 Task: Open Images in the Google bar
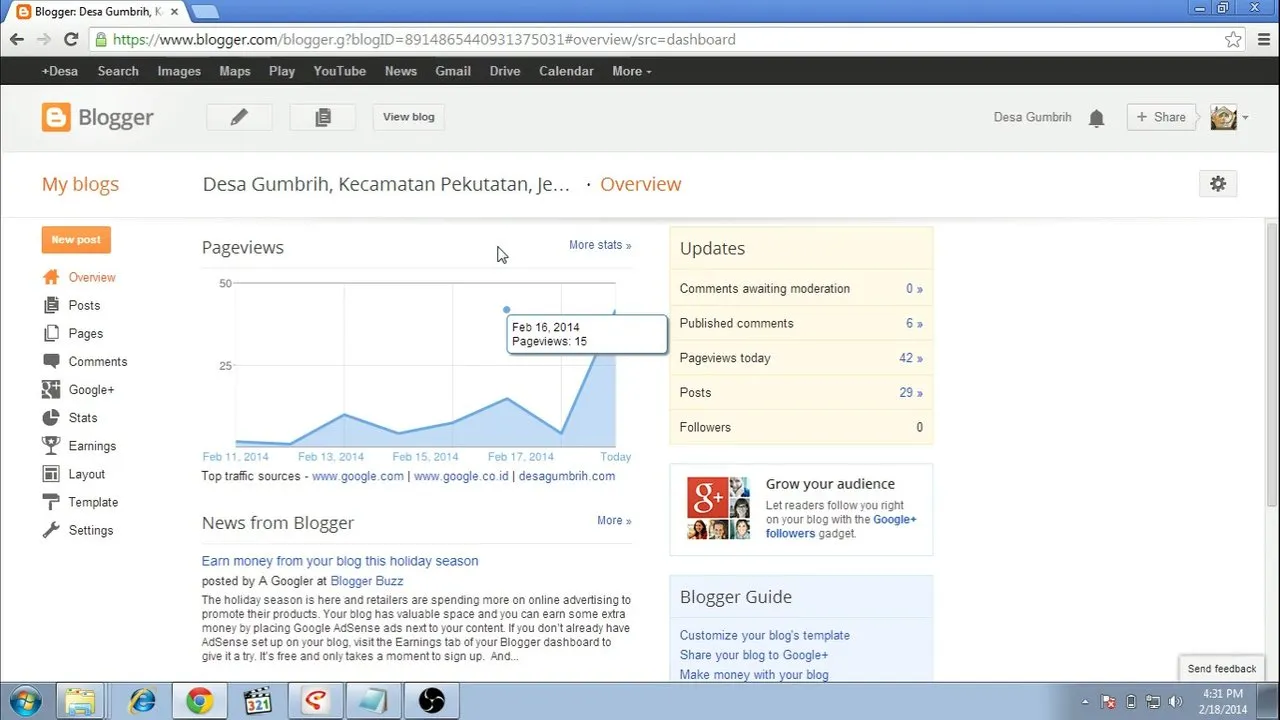[179, 71]
